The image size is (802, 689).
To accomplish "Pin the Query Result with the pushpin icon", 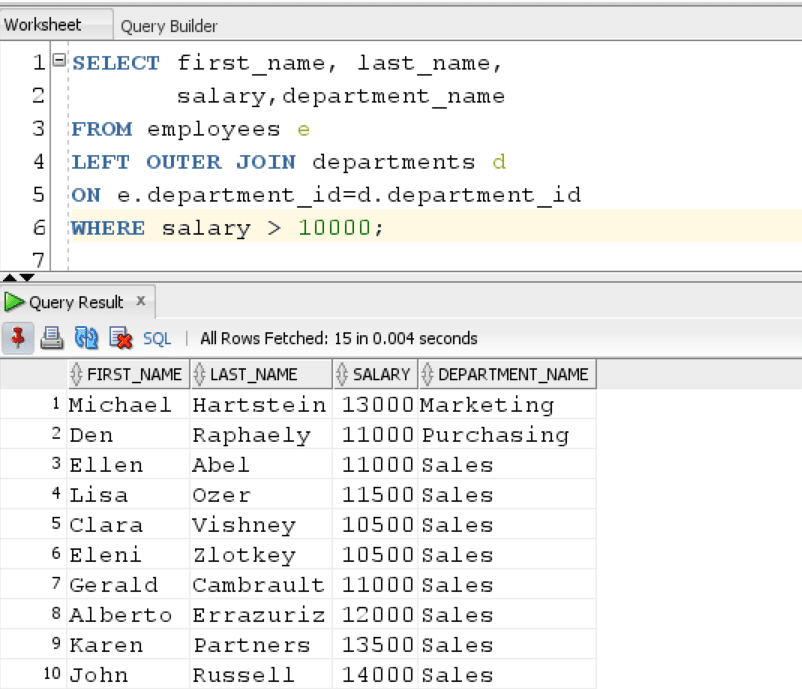I will 15,339.
